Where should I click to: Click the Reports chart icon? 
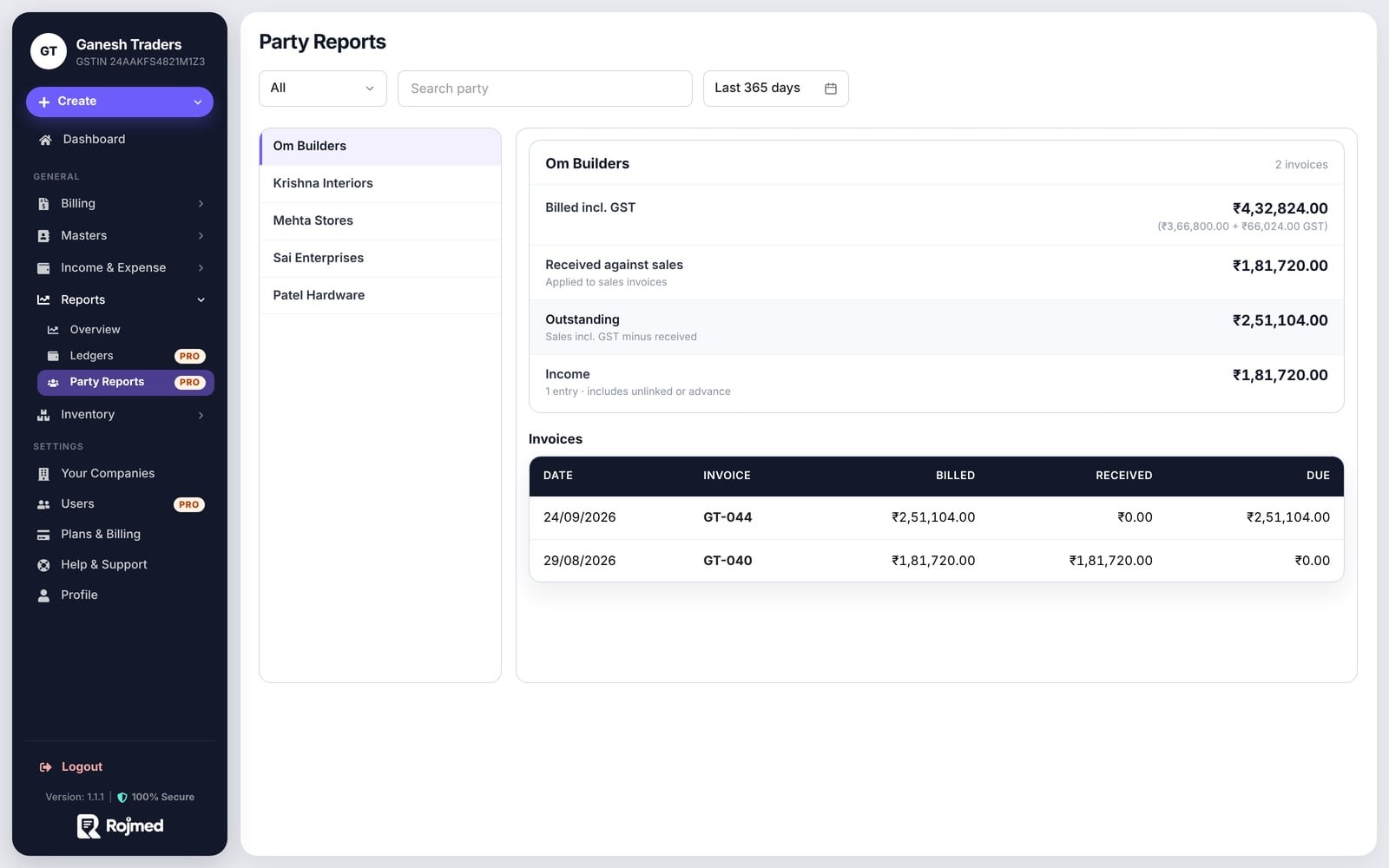[x=43, y=300]
